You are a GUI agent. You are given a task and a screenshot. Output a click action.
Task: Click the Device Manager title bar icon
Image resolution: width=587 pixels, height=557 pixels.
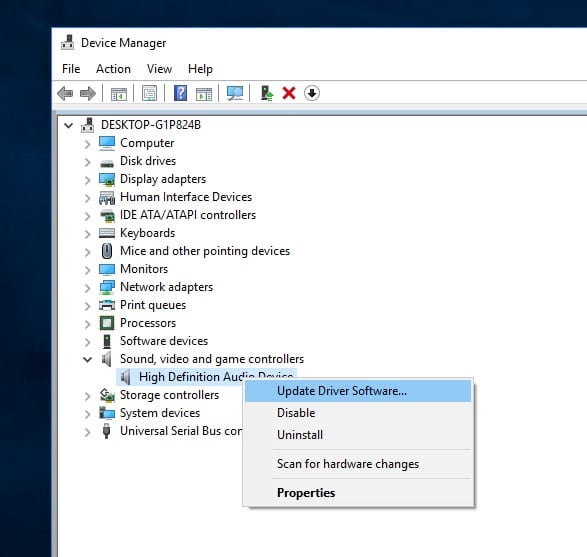point(68,42)
